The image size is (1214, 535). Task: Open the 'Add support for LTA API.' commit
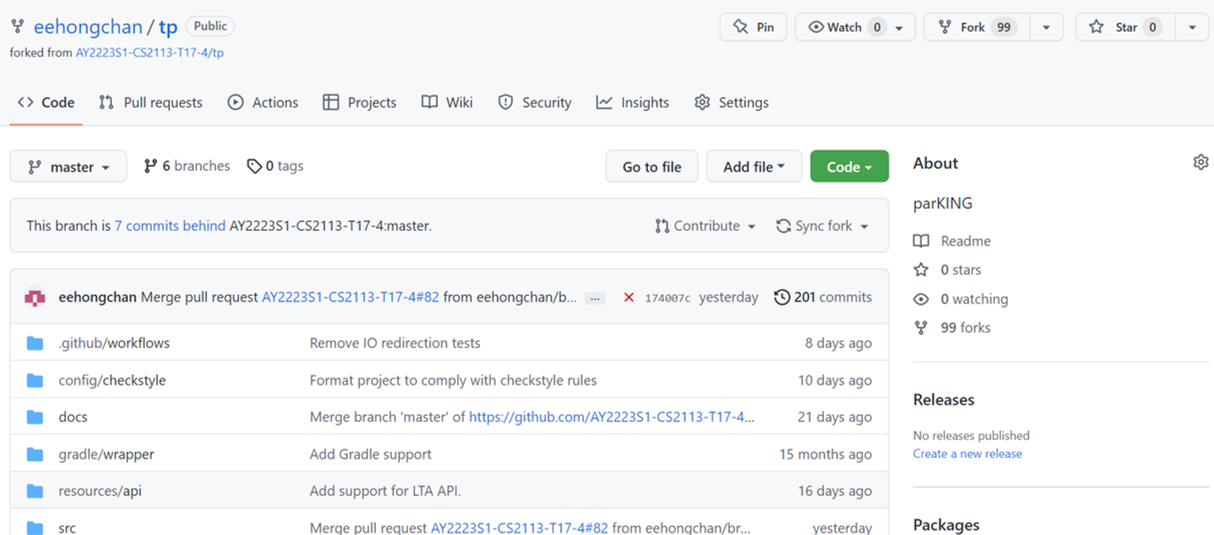385,491
